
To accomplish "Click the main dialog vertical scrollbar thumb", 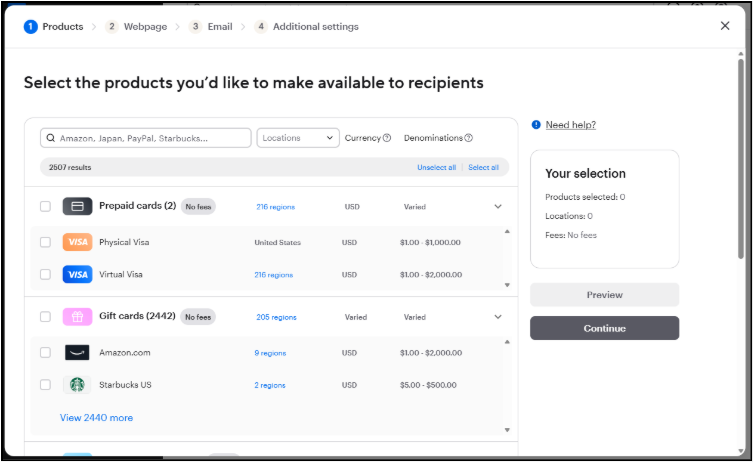I will point(741,159).
